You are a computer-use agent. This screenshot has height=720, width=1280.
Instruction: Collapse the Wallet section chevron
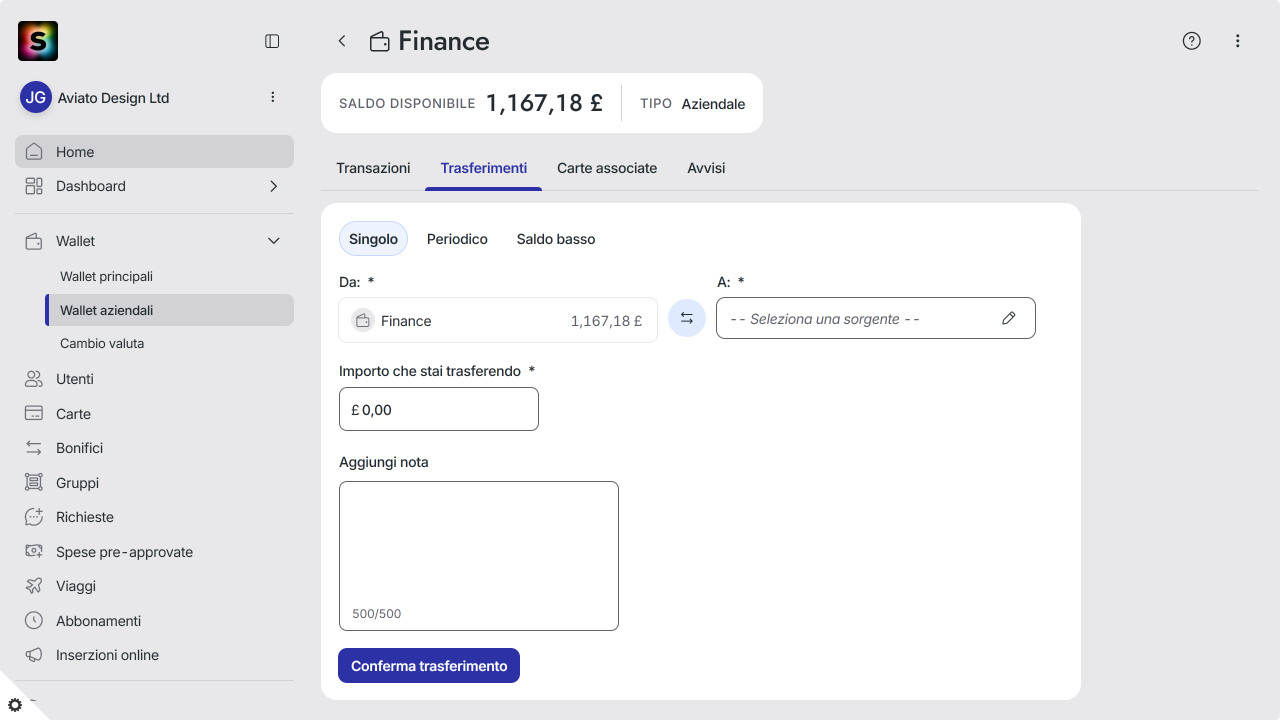coord(273,241)
